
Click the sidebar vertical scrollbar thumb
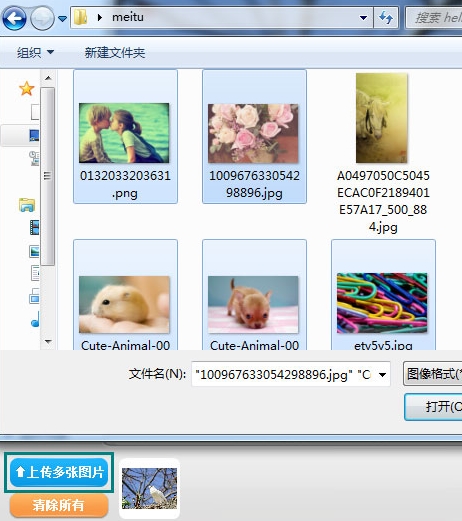click(x=48, y=176)
